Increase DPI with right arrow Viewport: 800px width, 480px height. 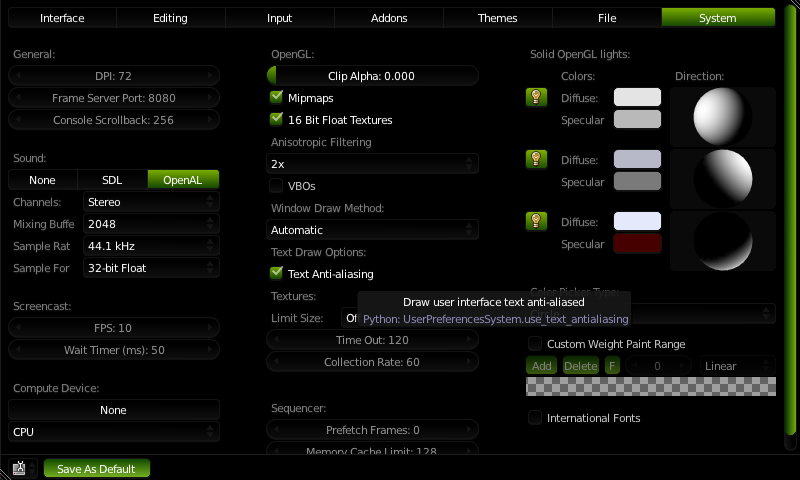pos(210,75)
